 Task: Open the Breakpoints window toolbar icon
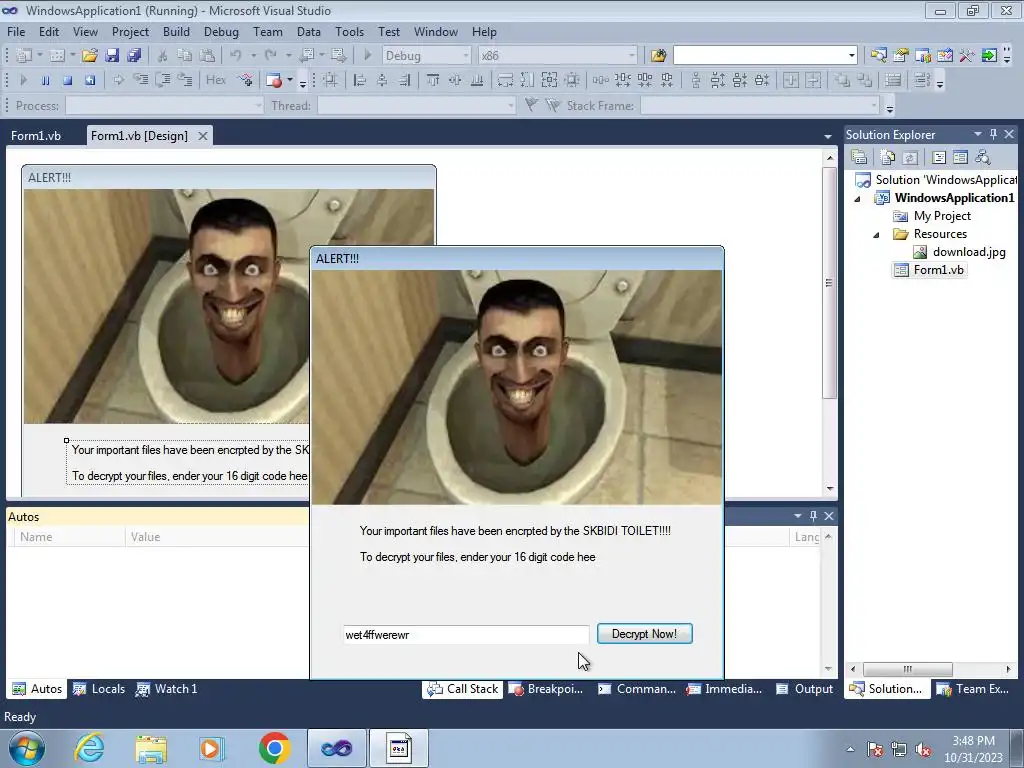pos(274,80)
